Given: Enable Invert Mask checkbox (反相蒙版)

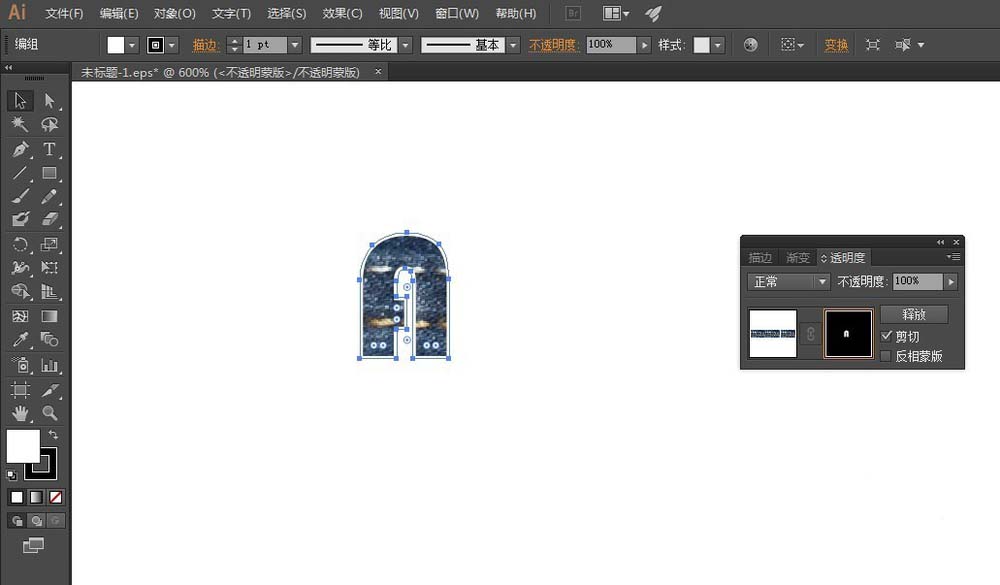Looking at the screenshot, I should point(886,356).
